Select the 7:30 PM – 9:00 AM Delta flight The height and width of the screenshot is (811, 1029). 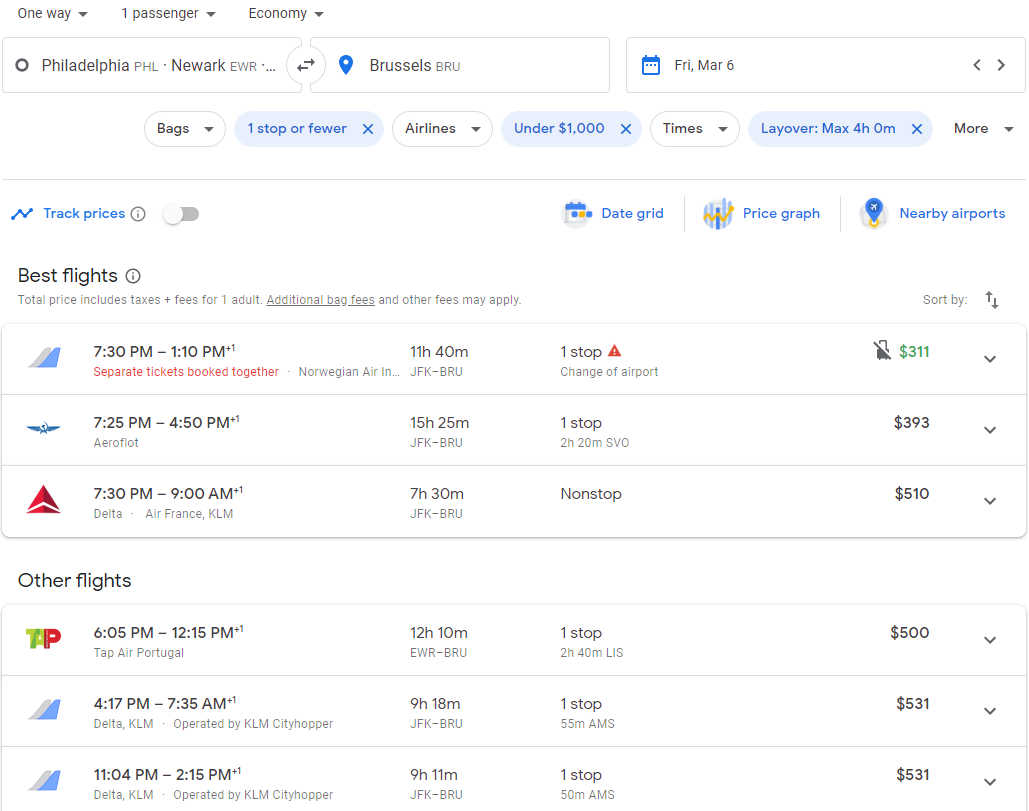(514, 501)
